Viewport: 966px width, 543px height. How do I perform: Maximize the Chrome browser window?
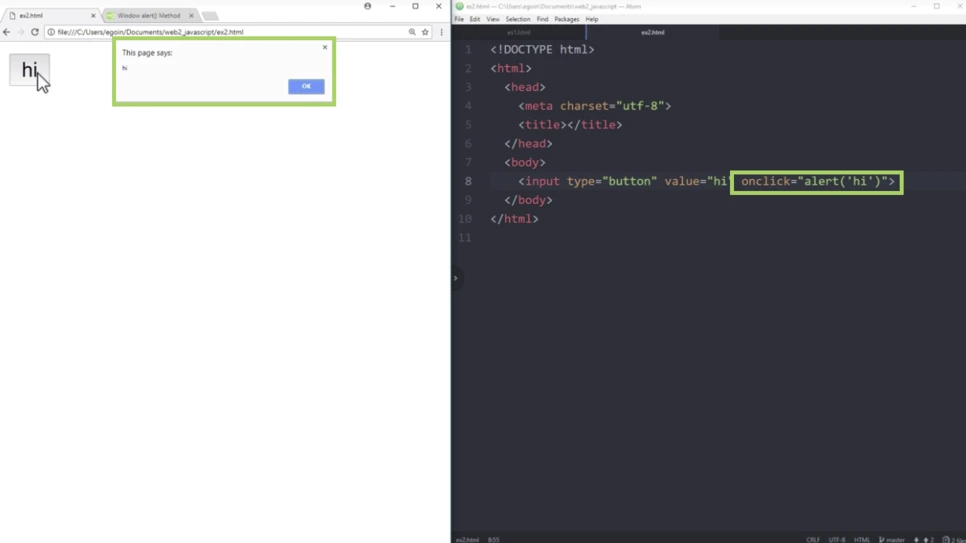[x=415, y=6]
